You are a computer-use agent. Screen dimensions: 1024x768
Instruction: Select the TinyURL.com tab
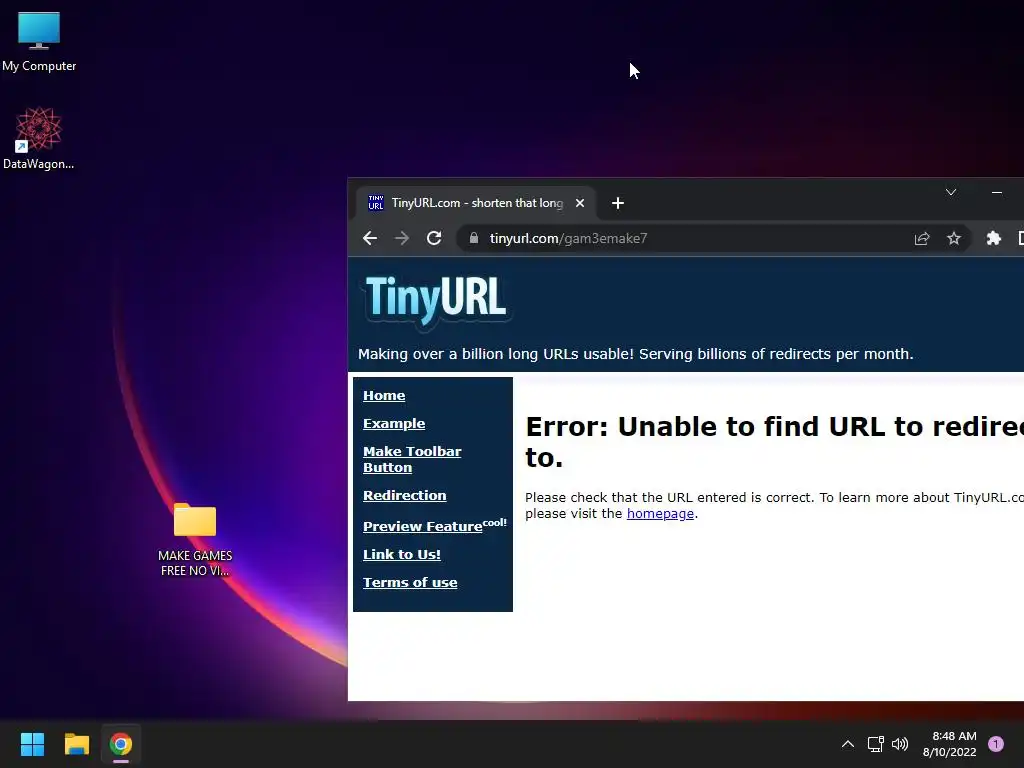(x=476, y=203)
